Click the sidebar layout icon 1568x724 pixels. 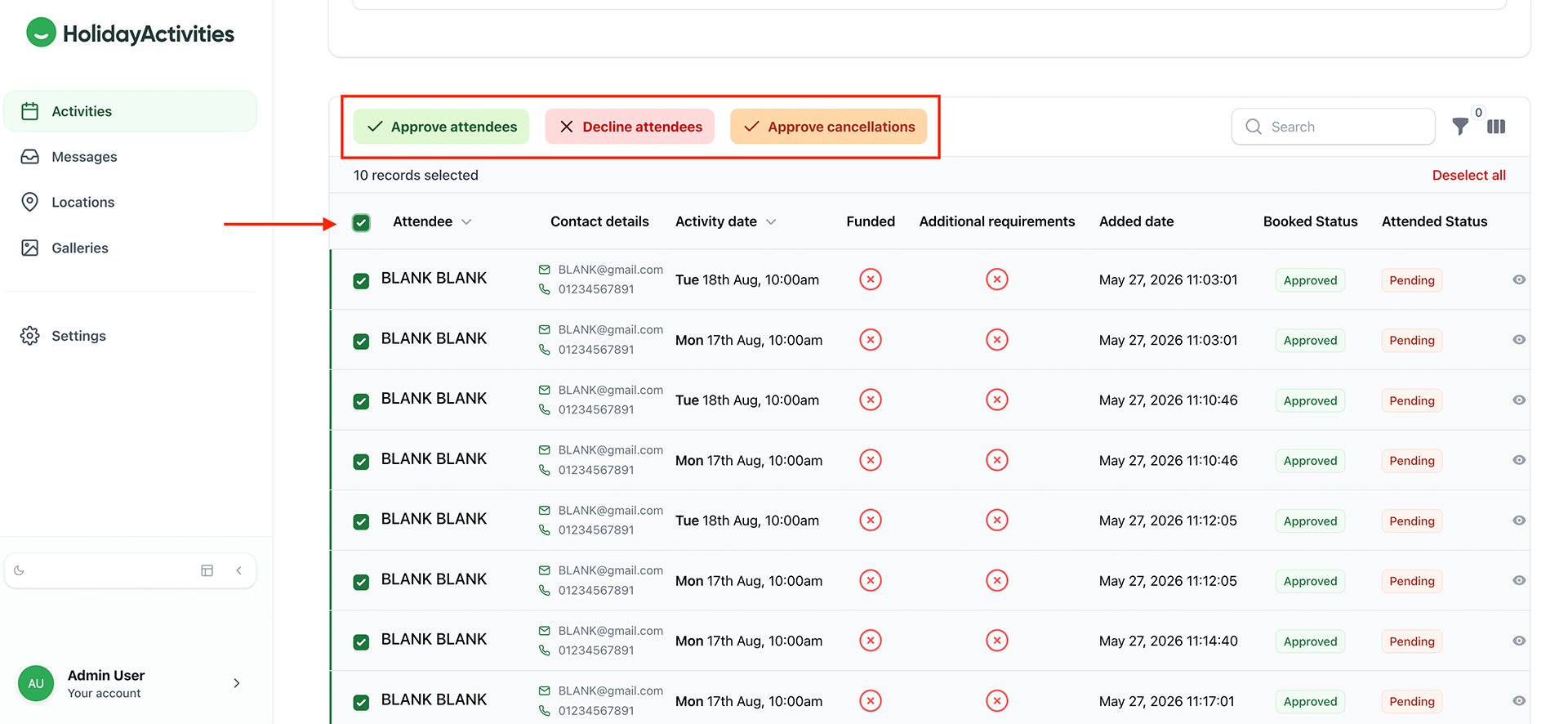pyautogui.click(x=207, y=570)
